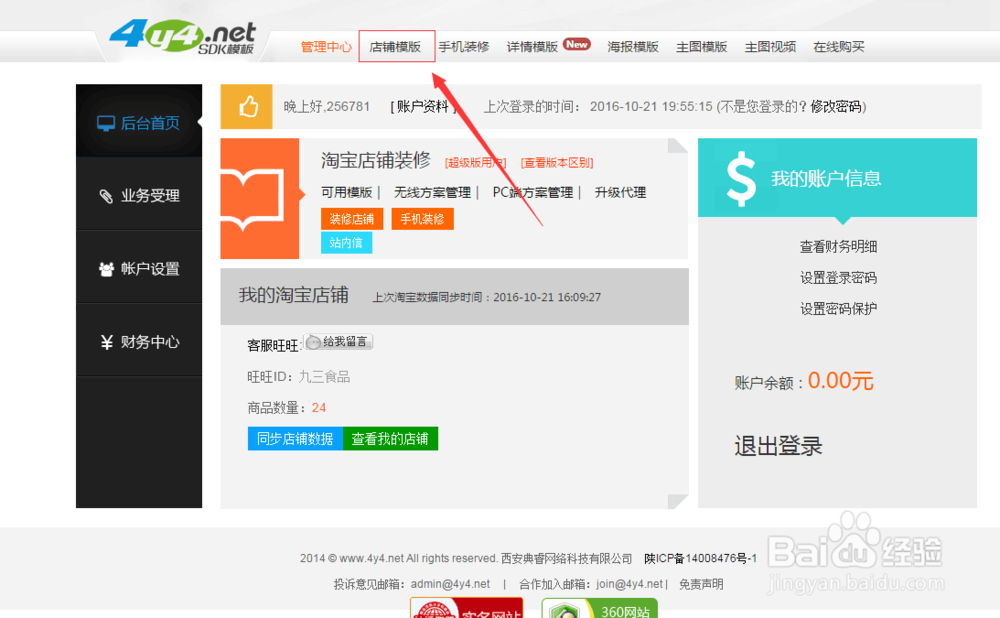This screenshot has width=1000, height=618.
Task: Open the 免责声明 footer link
Action: pyautogui.click(x=701, y=584)
